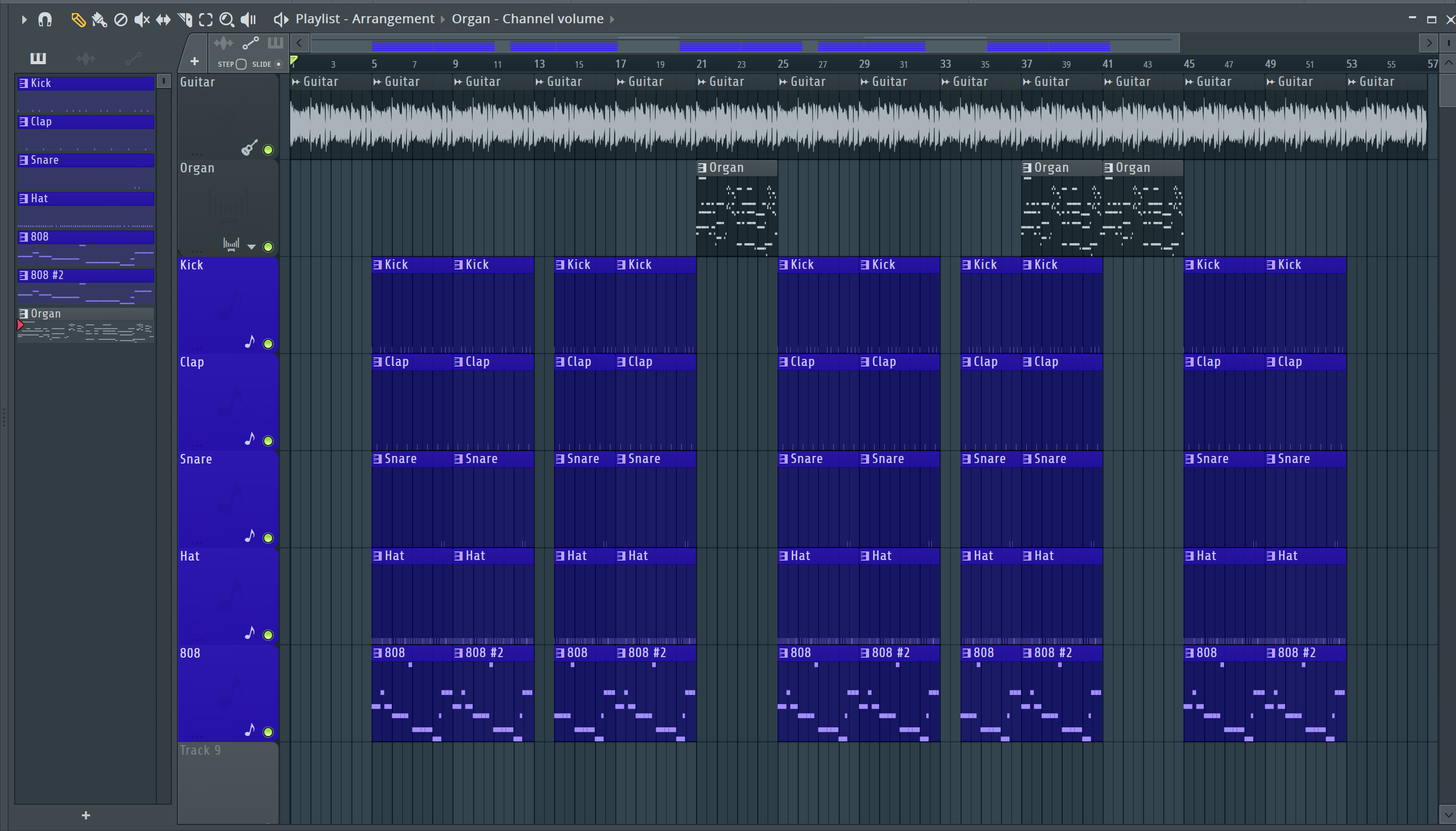This screenshot has height=831, width=1456.
Task: Click bar 37 on the timeline ruler
Action: (1027, 64)
